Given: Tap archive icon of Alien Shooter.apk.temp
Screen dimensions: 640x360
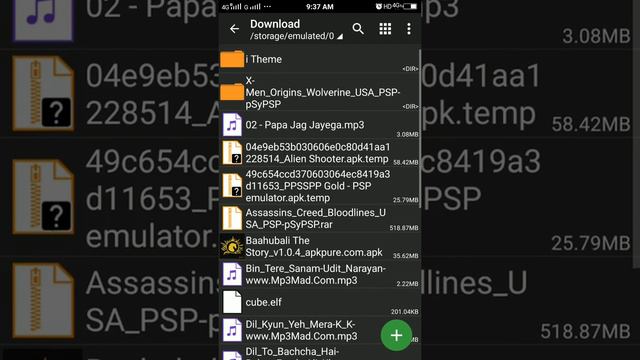Looking at the screenshot, I should coord(232,153).
